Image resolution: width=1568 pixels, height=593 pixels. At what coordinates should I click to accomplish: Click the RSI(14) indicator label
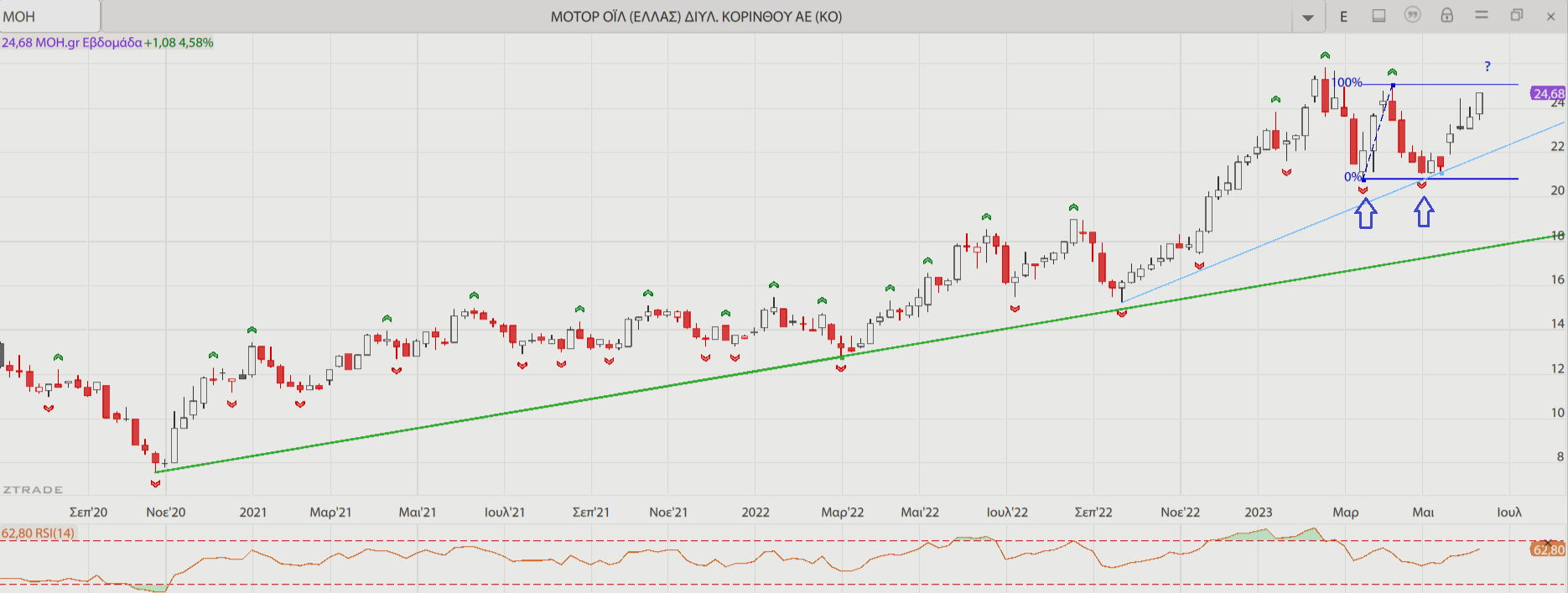pos(38,533)
